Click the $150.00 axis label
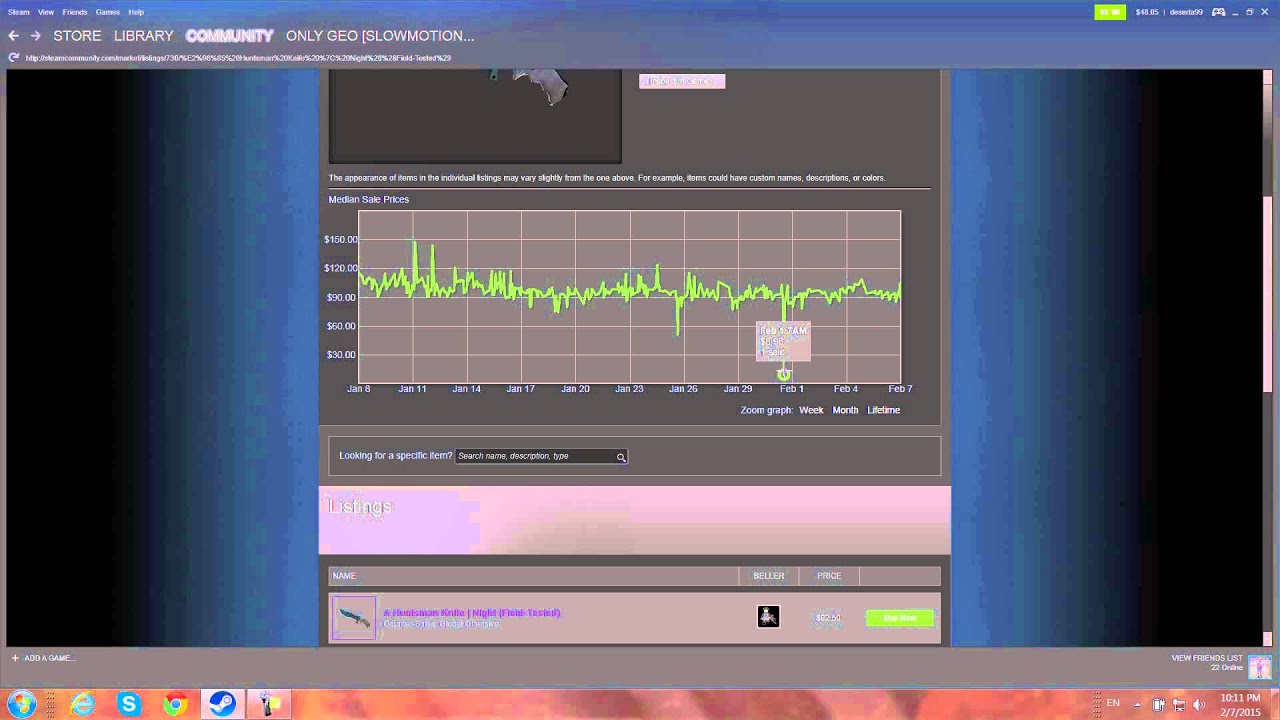 pos(341,240)
